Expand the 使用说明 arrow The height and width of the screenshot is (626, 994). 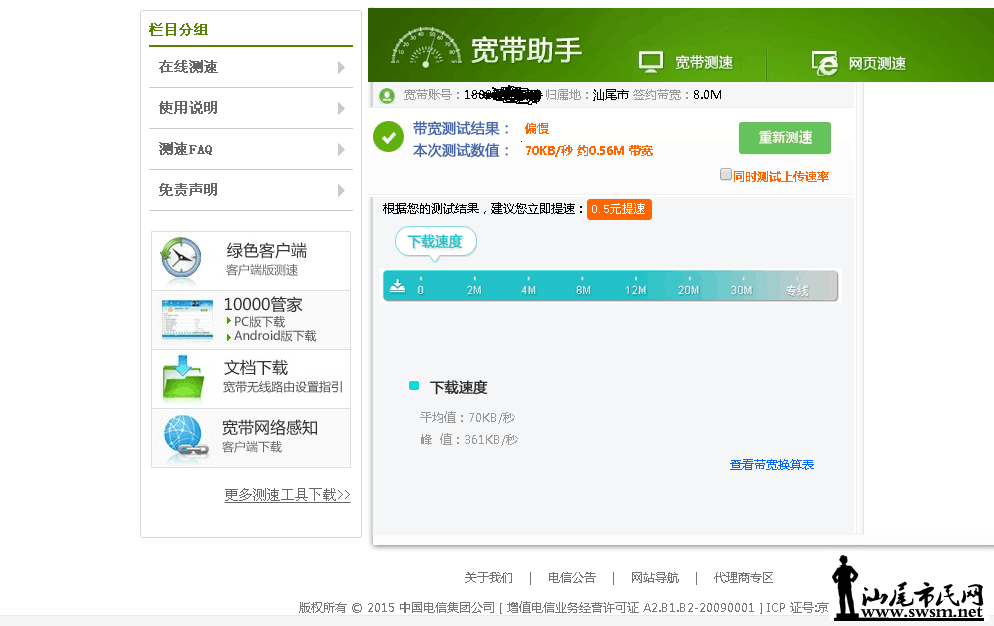tap(341, 108)
